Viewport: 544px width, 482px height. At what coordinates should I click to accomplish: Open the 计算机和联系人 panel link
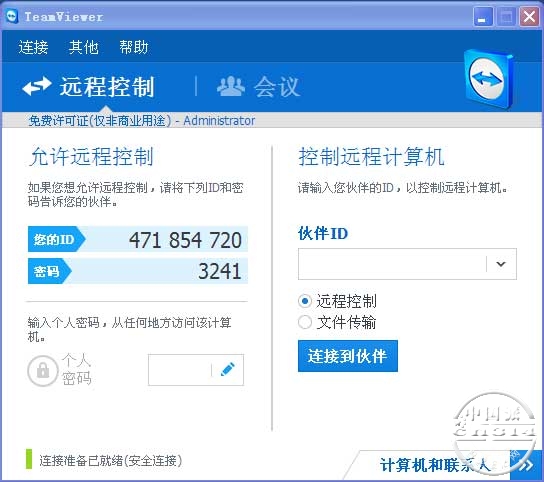435,465
